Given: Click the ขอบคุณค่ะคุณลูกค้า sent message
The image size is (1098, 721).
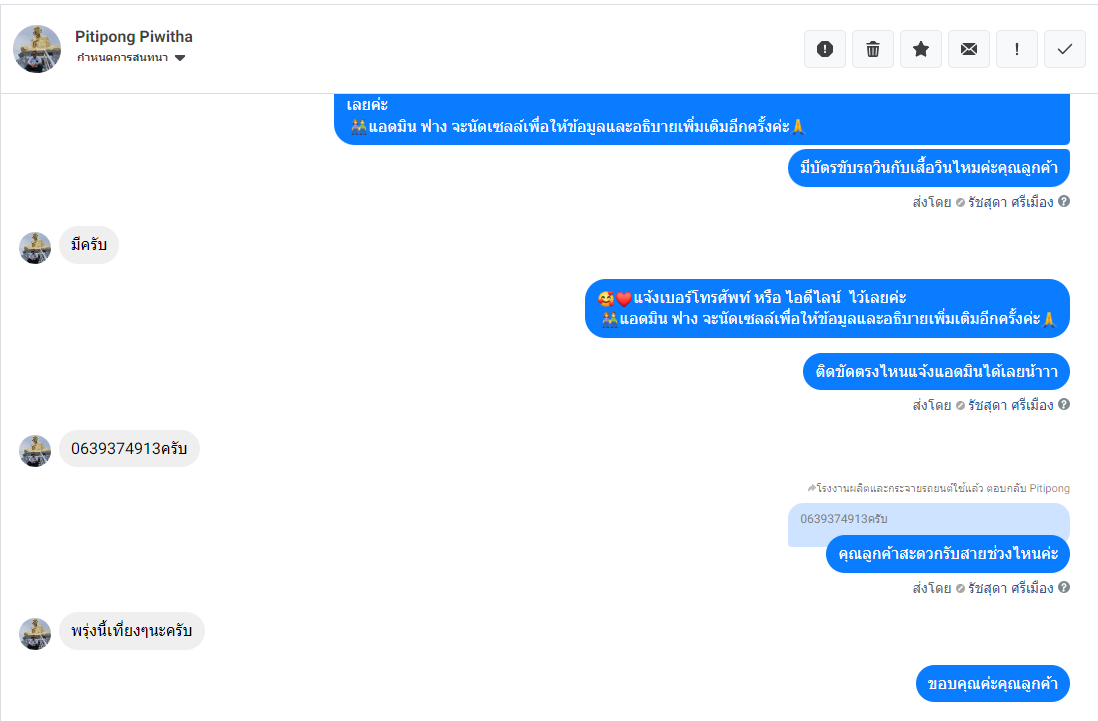Looking at the screenshot, I should pyautogui.click(x=992, y=683).
